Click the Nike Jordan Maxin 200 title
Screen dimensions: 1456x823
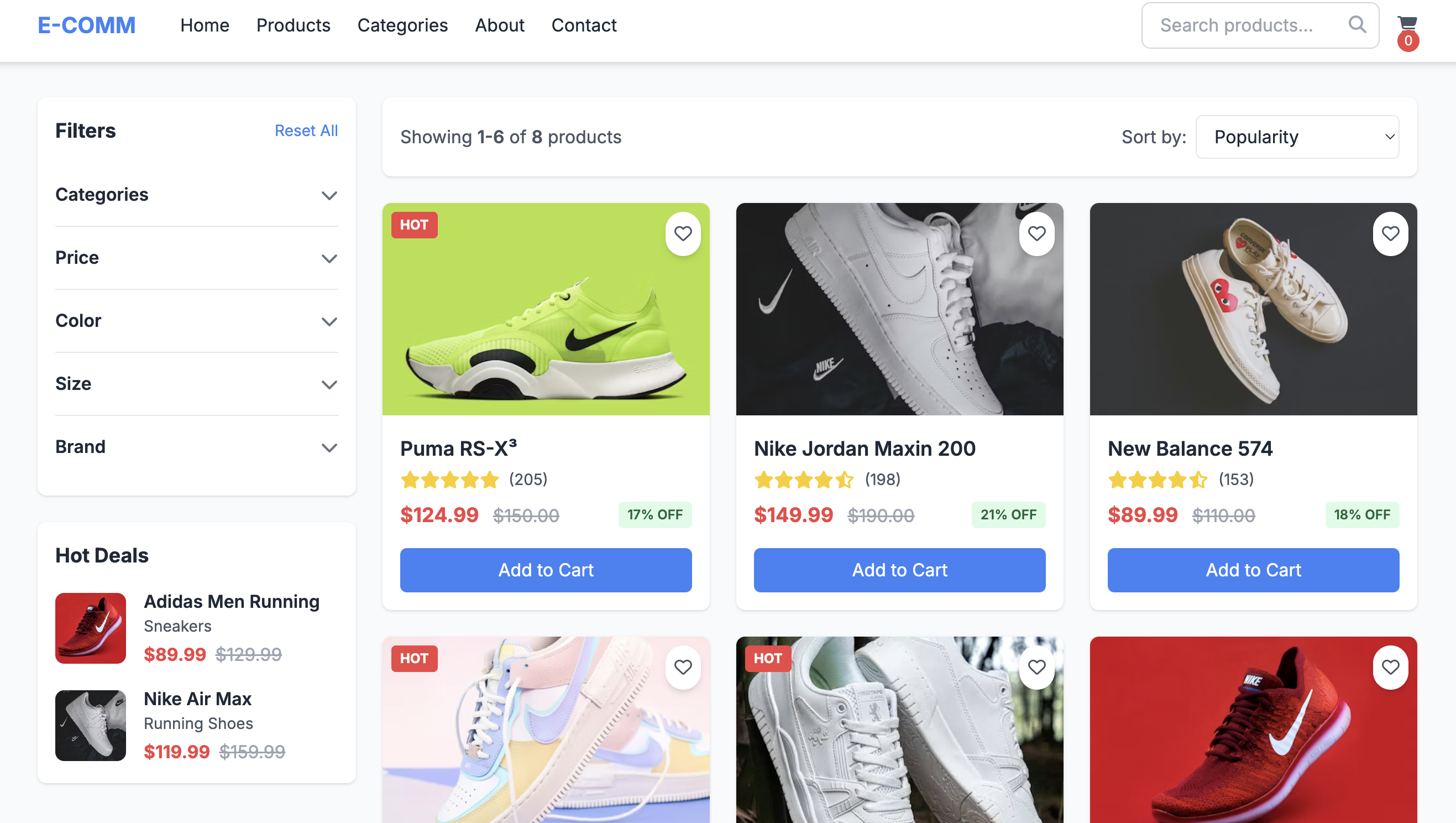tap(865, 449)
